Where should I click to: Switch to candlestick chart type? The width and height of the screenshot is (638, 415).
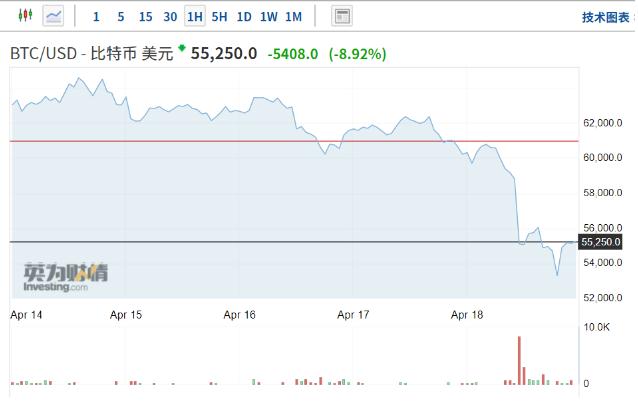coord(25,16)
